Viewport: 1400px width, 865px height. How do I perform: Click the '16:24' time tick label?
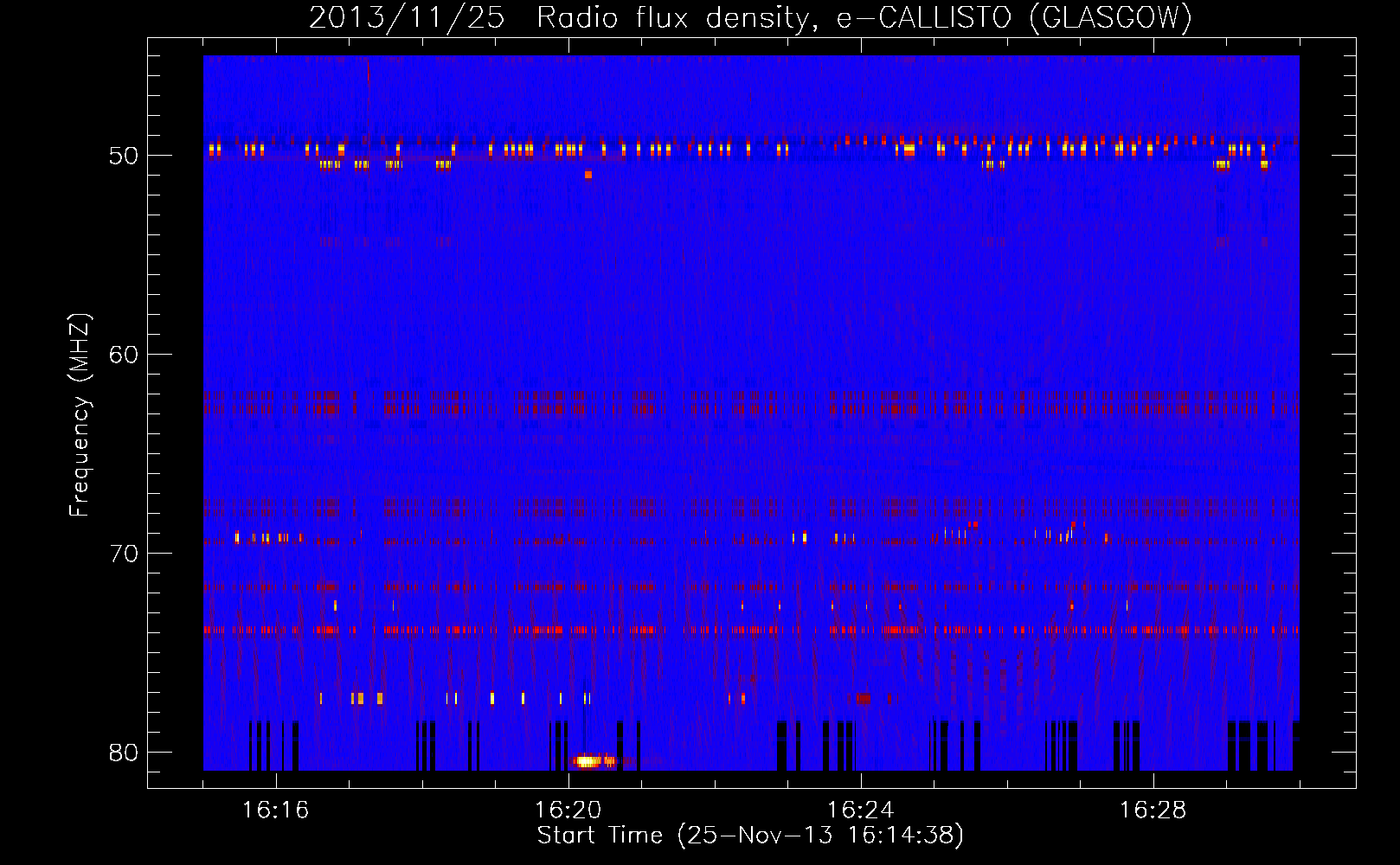pos(861,810)
